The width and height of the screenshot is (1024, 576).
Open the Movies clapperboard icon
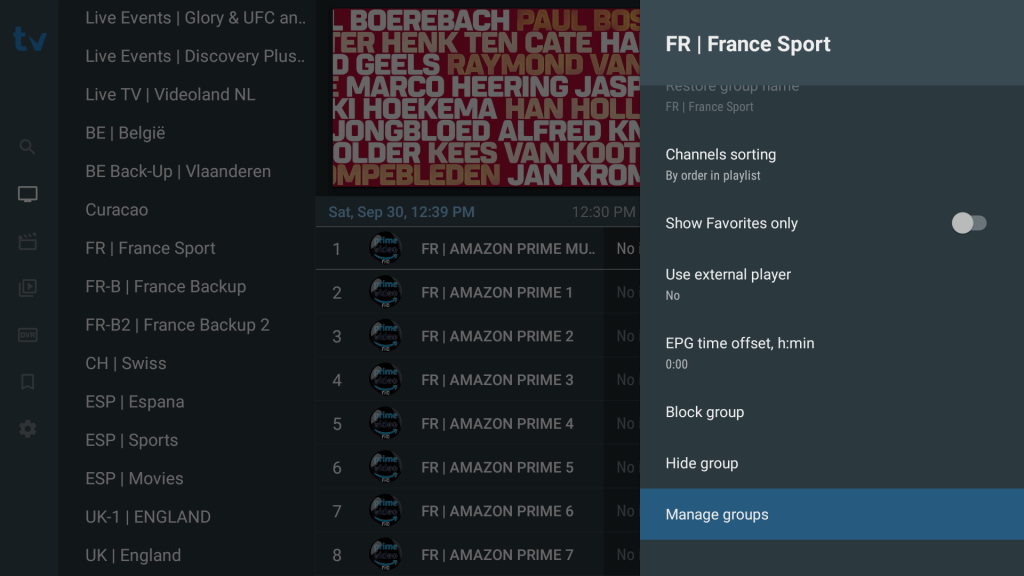[28, 241]
